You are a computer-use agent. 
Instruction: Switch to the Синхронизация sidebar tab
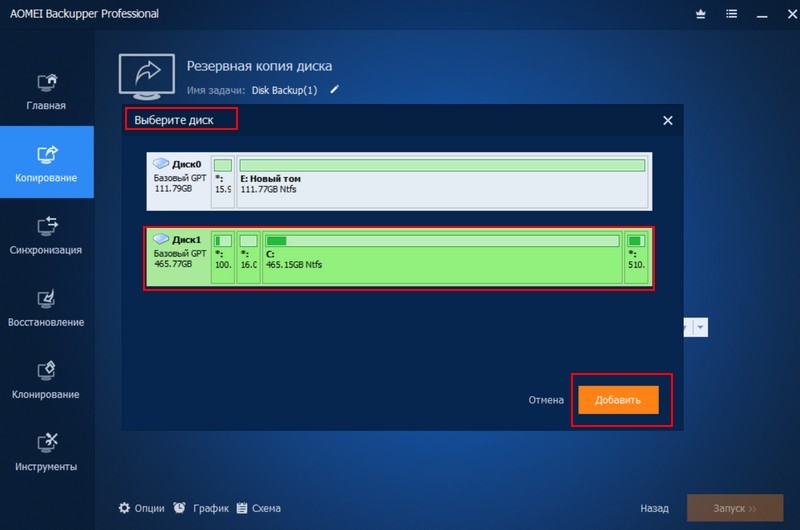(47, 235)
